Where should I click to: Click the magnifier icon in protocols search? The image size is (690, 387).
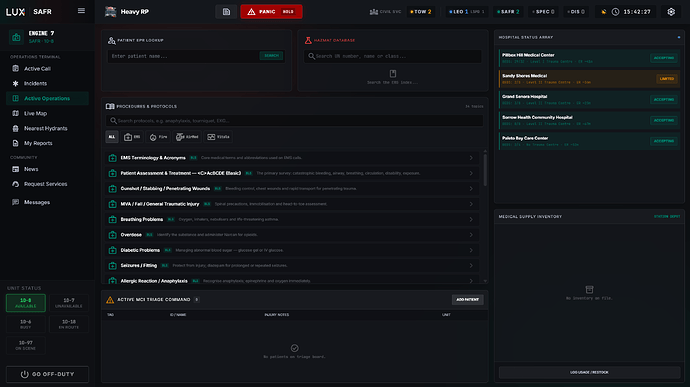click(x=114, y=121)
